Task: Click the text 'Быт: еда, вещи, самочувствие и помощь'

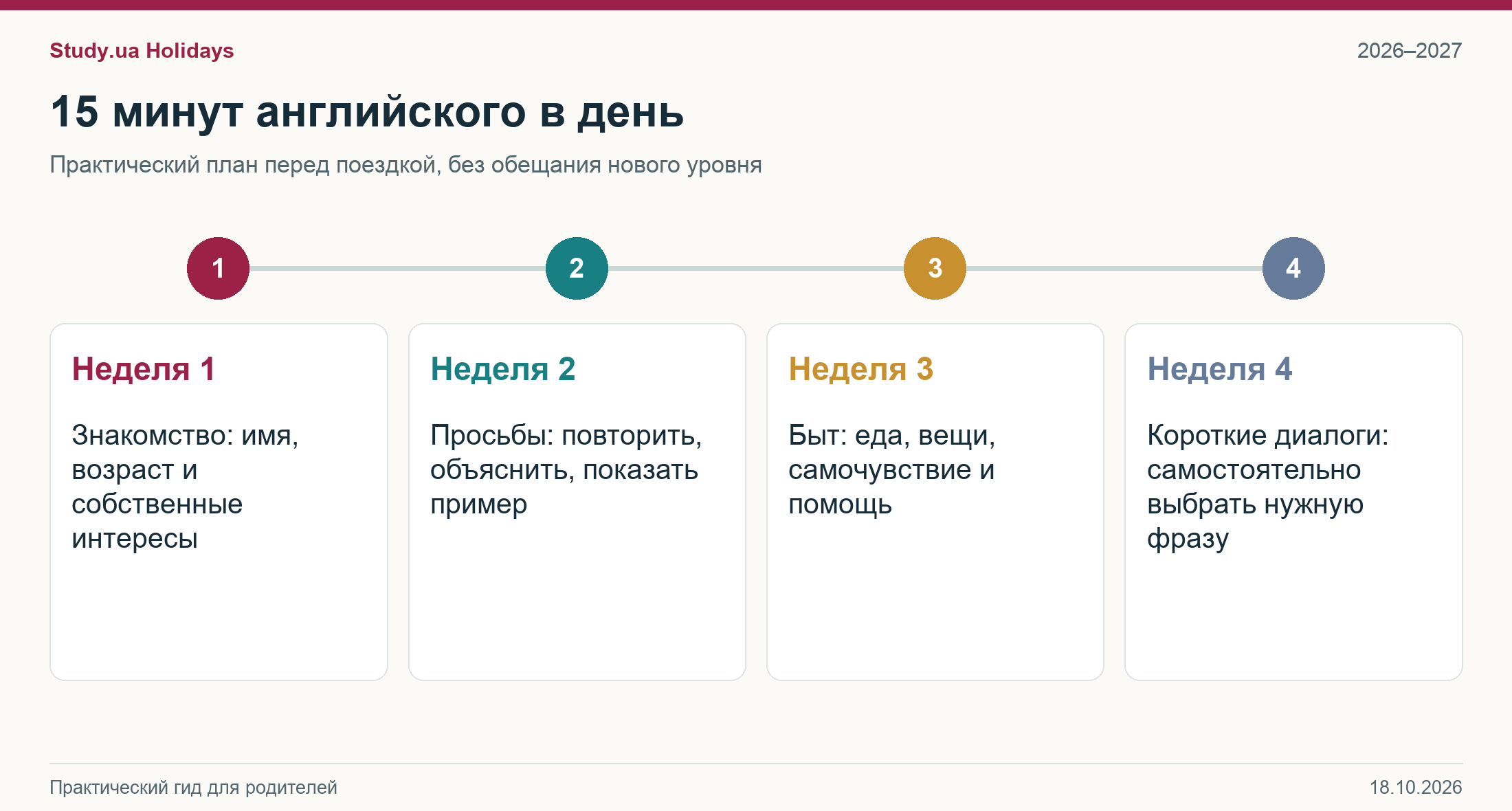Action: [892, 469]
